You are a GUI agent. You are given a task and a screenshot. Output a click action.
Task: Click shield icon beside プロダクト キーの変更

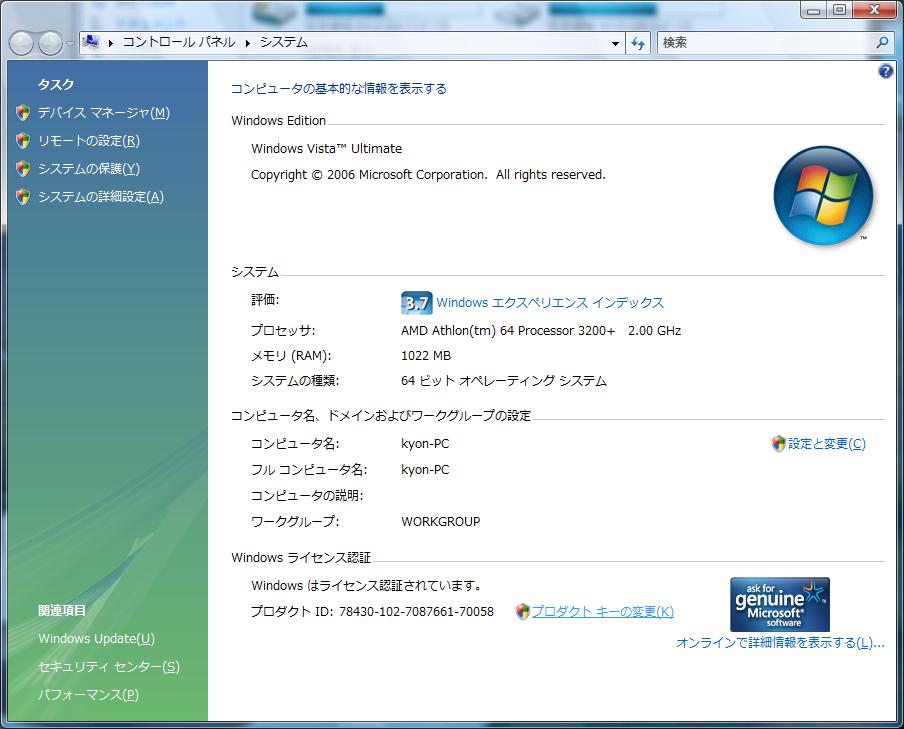coord(522,611)
